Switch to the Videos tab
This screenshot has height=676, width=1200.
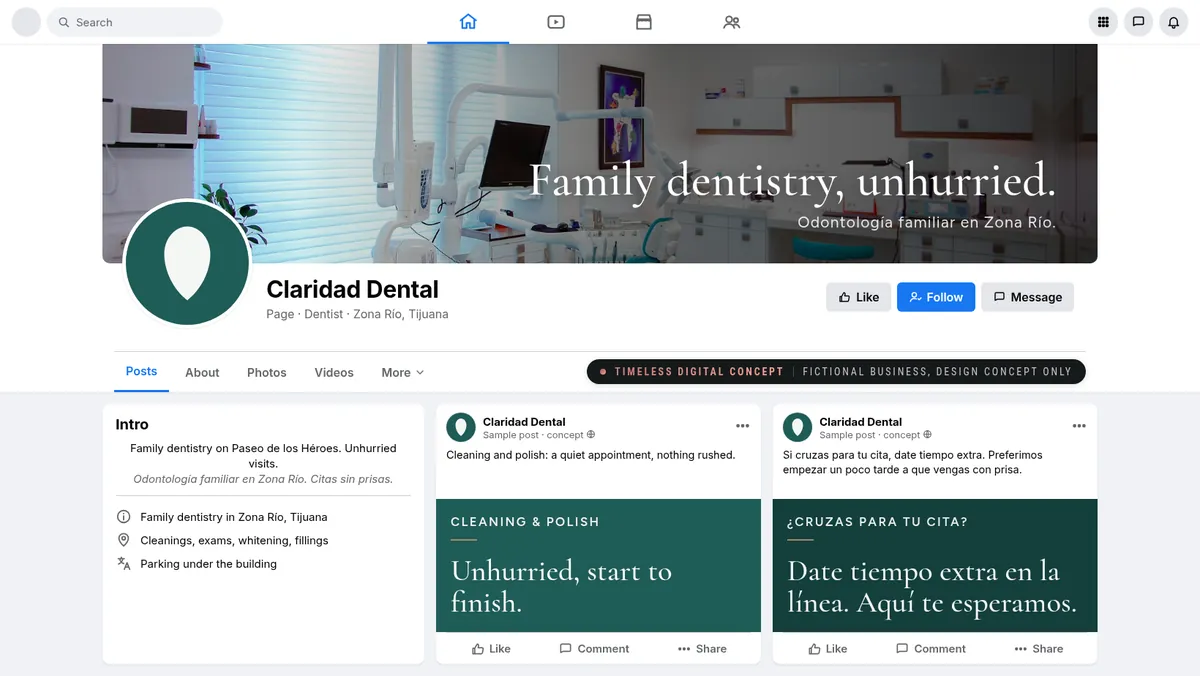pos(334,372)
